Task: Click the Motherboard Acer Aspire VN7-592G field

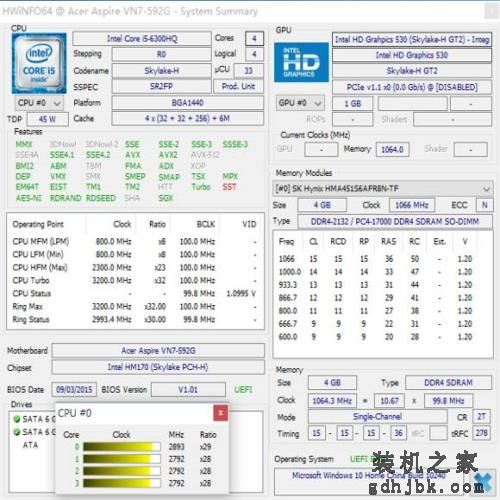Action: [x=158, y=351]
